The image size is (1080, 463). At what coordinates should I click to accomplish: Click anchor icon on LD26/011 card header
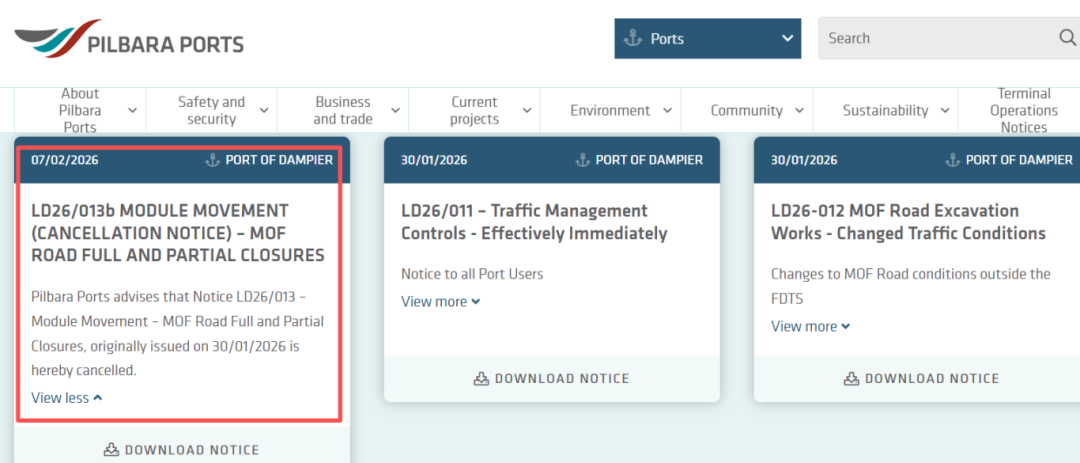coord(582,160)
